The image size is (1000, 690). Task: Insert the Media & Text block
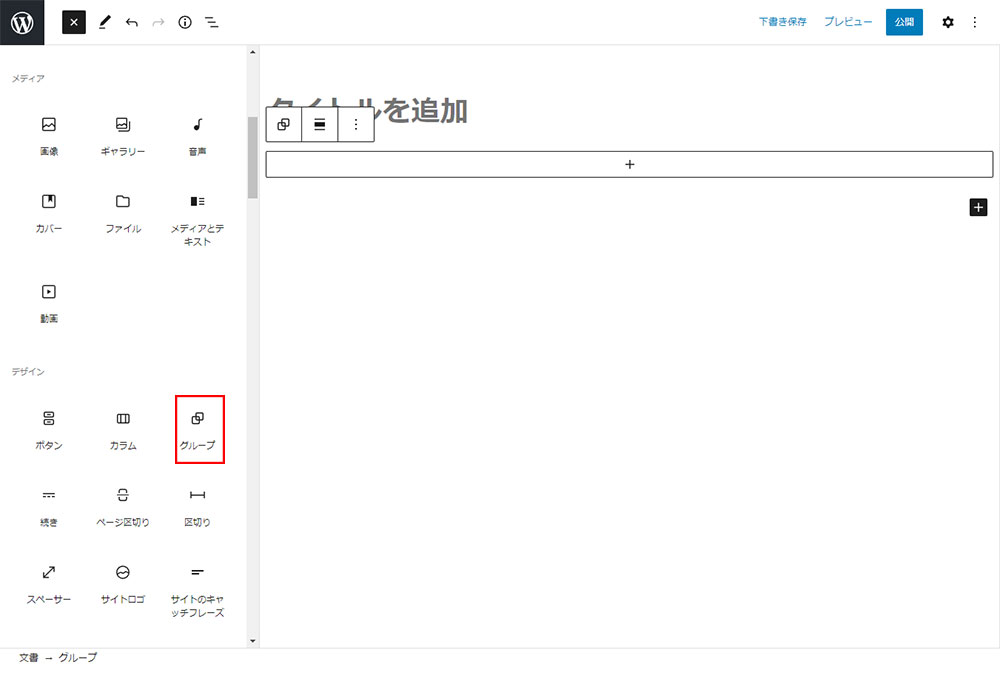tap(197, 218)
